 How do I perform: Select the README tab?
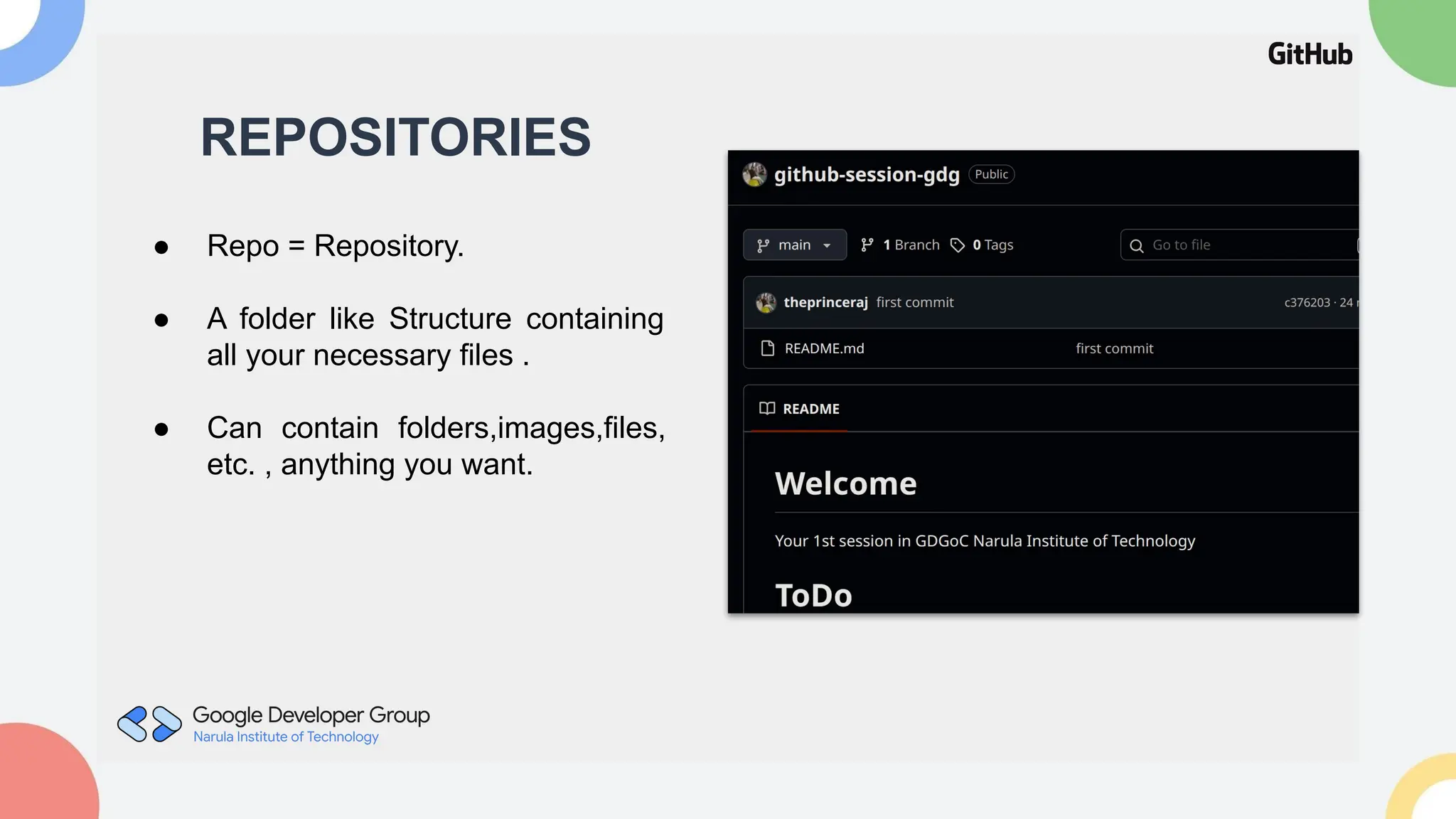tap(799, 409)
